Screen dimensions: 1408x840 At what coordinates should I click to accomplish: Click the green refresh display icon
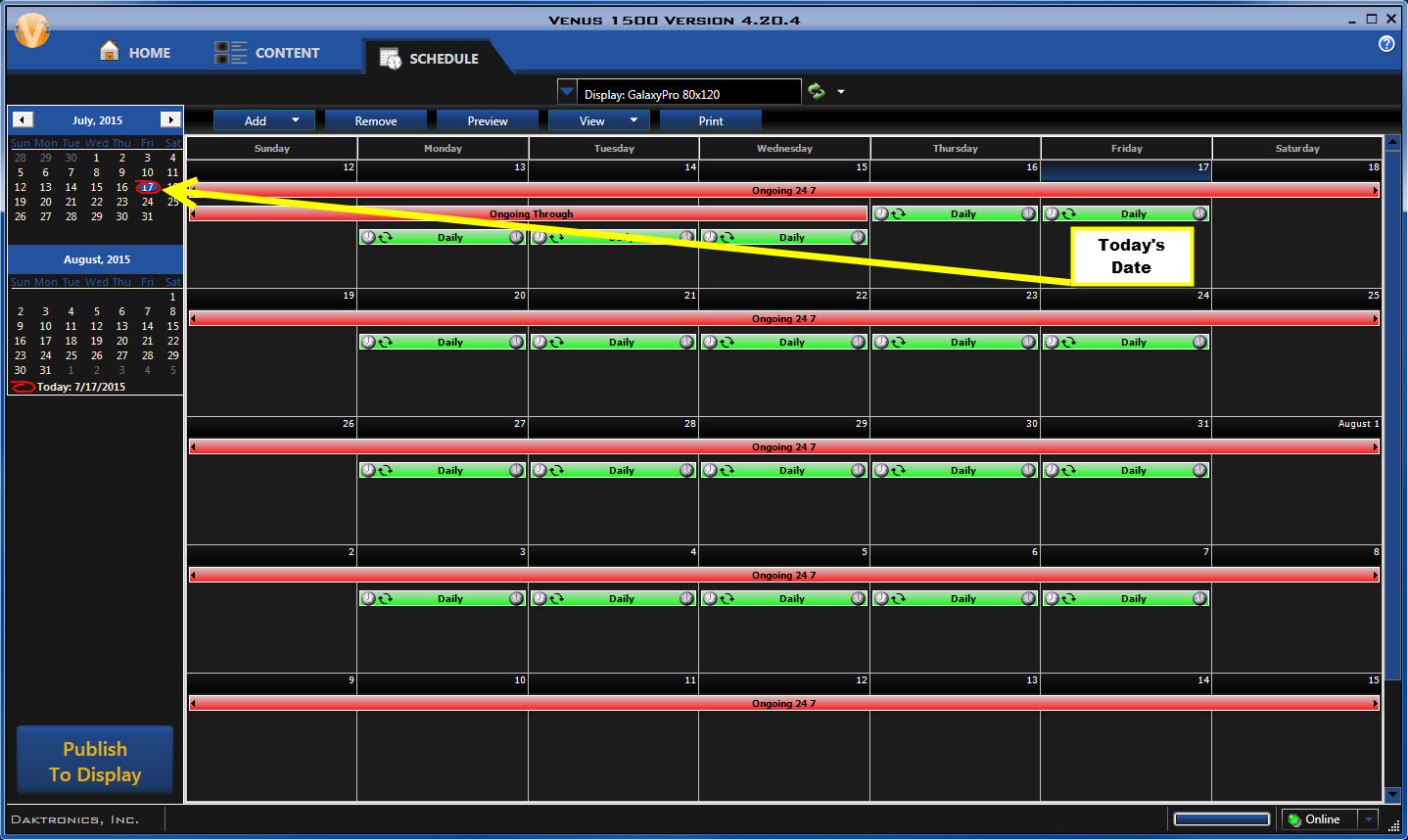click(x=816, y=92)
